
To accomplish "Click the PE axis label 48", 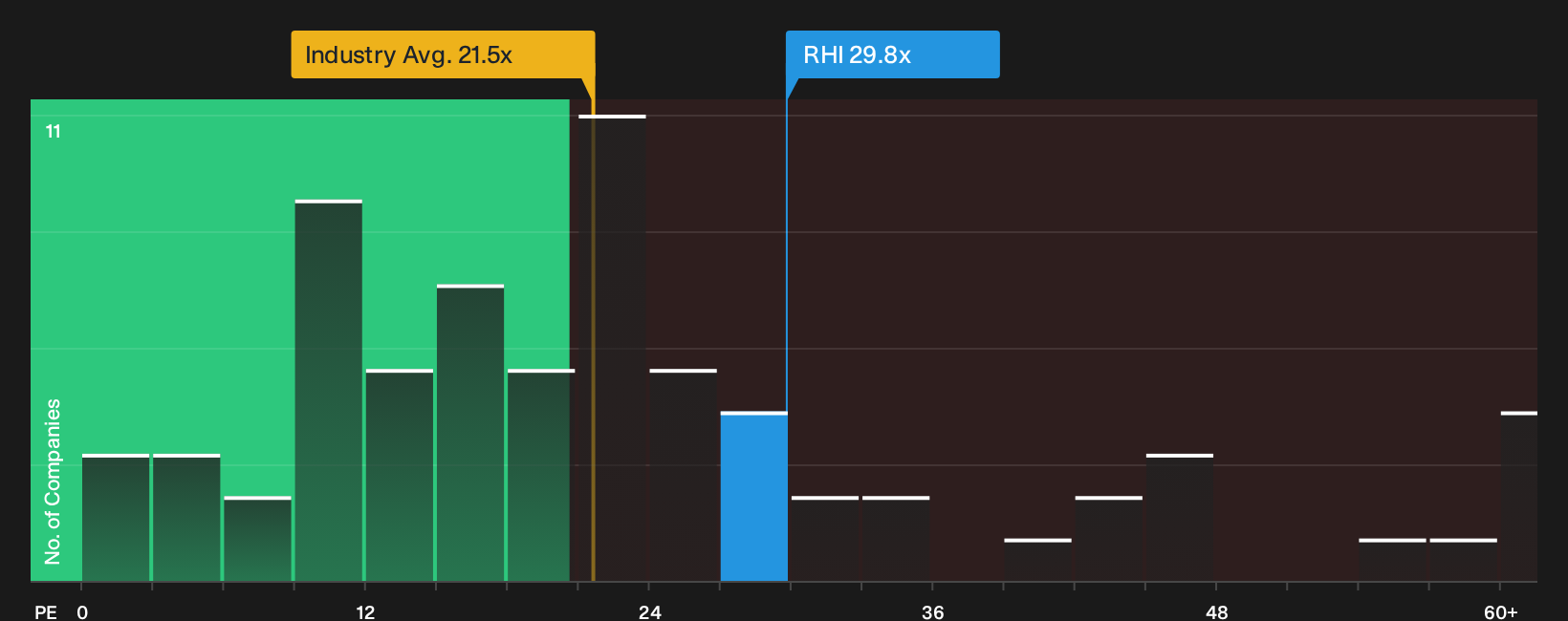I will (1216, 612).
